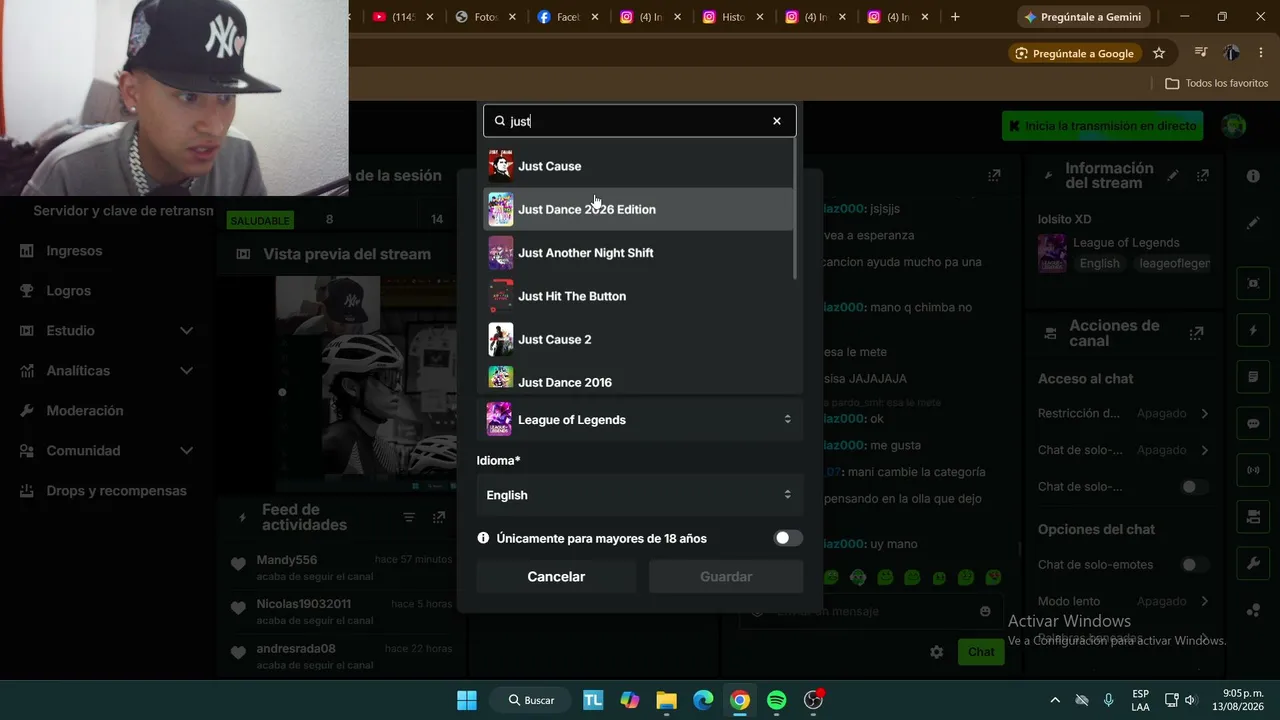Click the broadcast signal icon in the right toolbar
This screenshot has width=1280, height=720.
click(x=1253, y=469)
